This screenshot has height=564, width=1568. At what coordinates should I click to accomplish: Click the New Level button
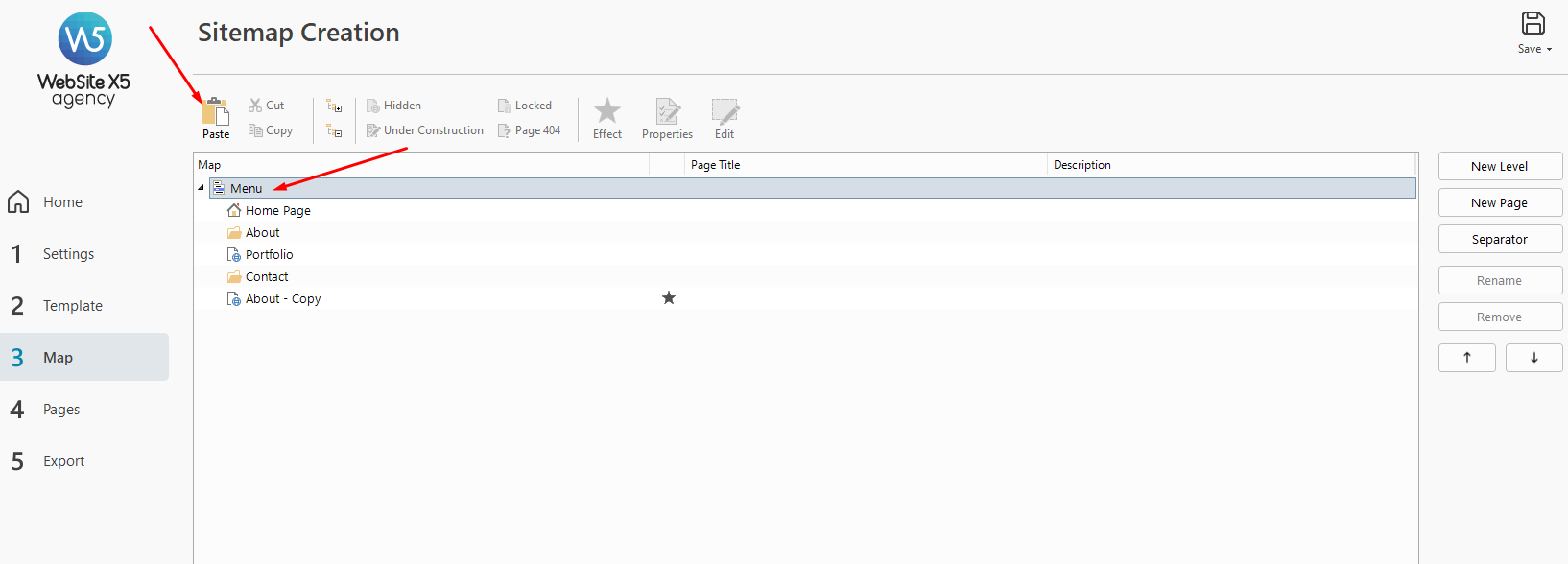1500,166
